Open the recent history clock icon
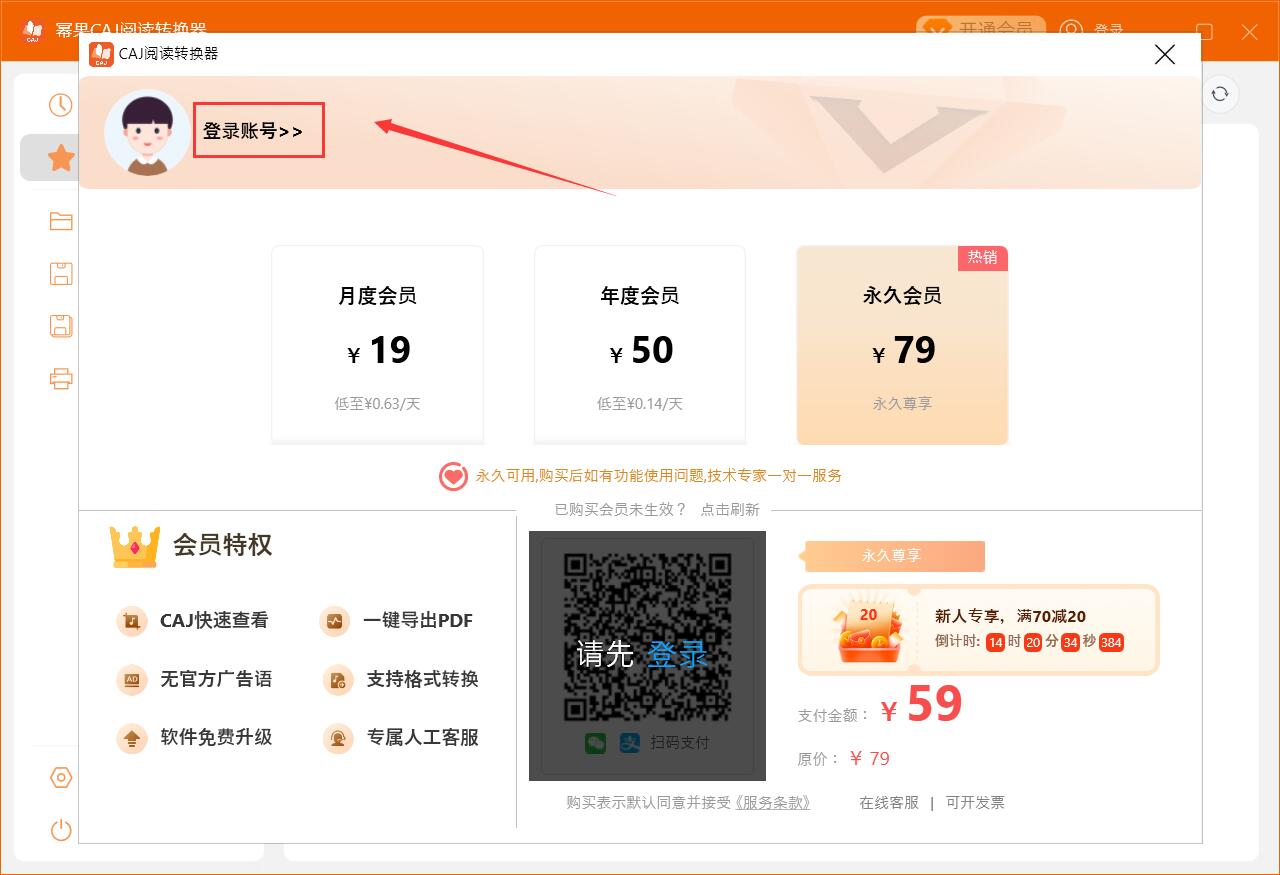Viewport: 1280px width, 875px height. click(x=60, y=104)
